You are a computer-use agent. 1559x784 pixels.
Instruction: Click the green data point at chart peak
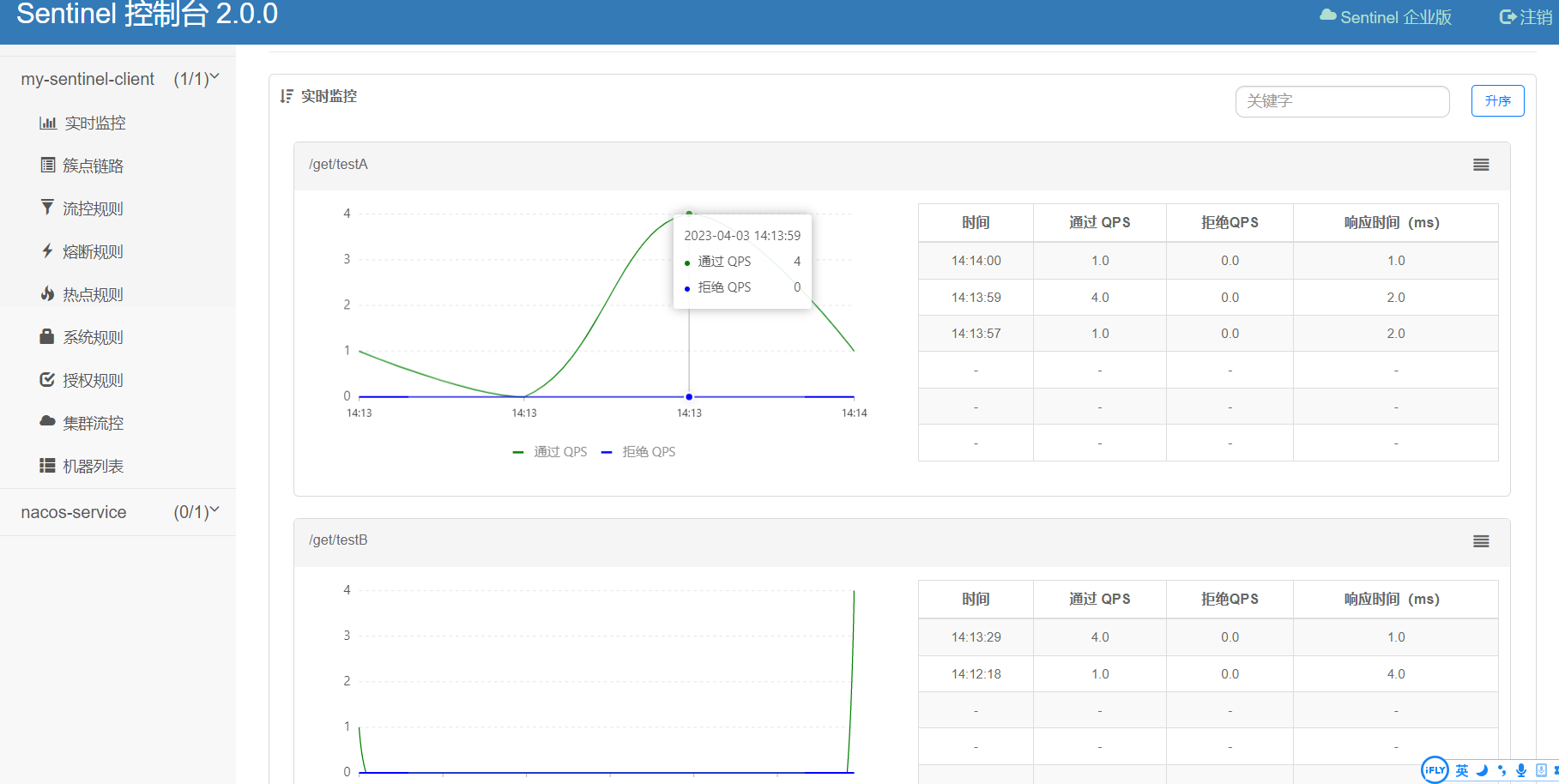689,213
